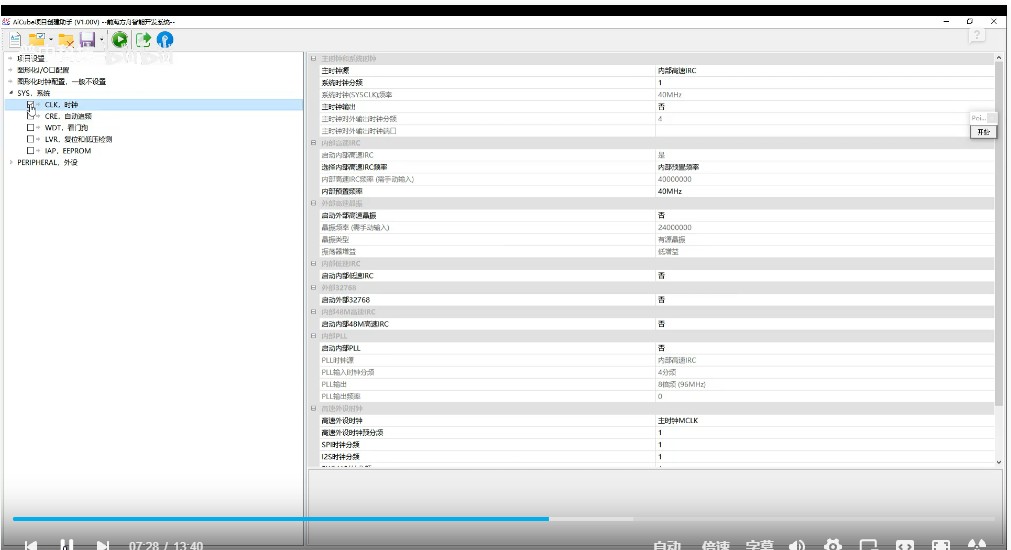Click the blue round info icon
The image size is (1011, 550).
165,40
